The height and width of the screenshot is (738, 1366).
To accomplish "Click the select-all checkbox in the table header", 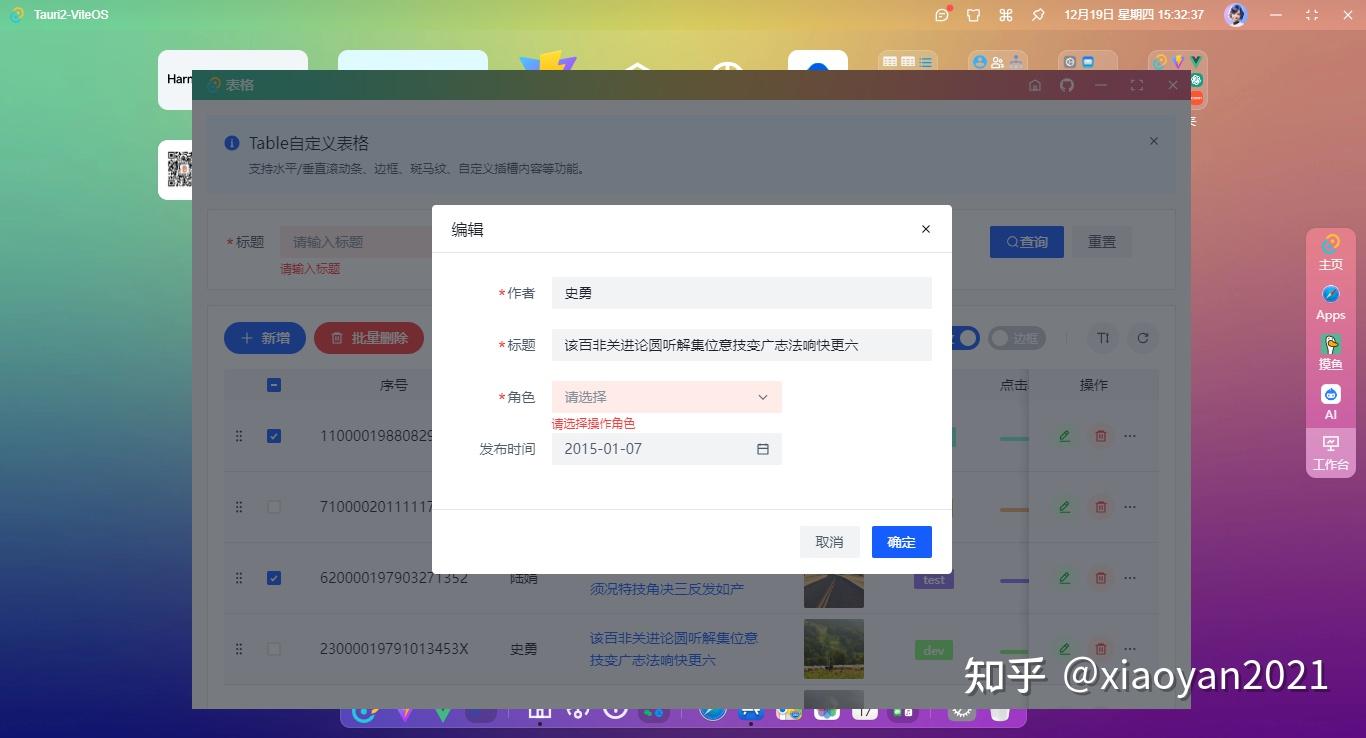I will pyautogui.click(x=274, y=384).
